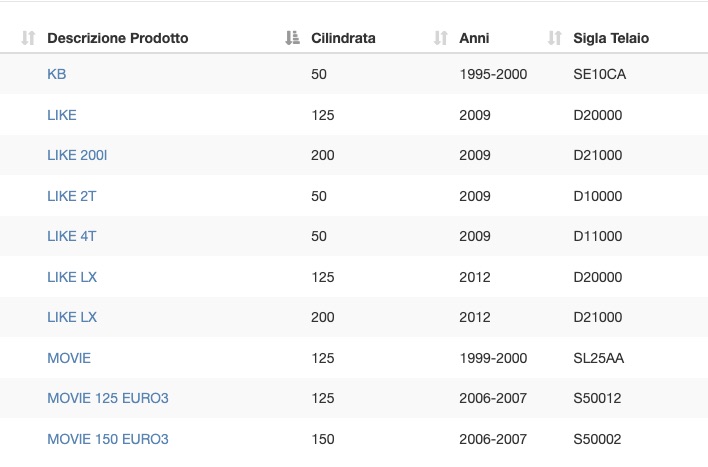This screenshot has width=708, height=467.
Task: Open the MOVIE 125 EURO3 link
Action: point(108,398)
